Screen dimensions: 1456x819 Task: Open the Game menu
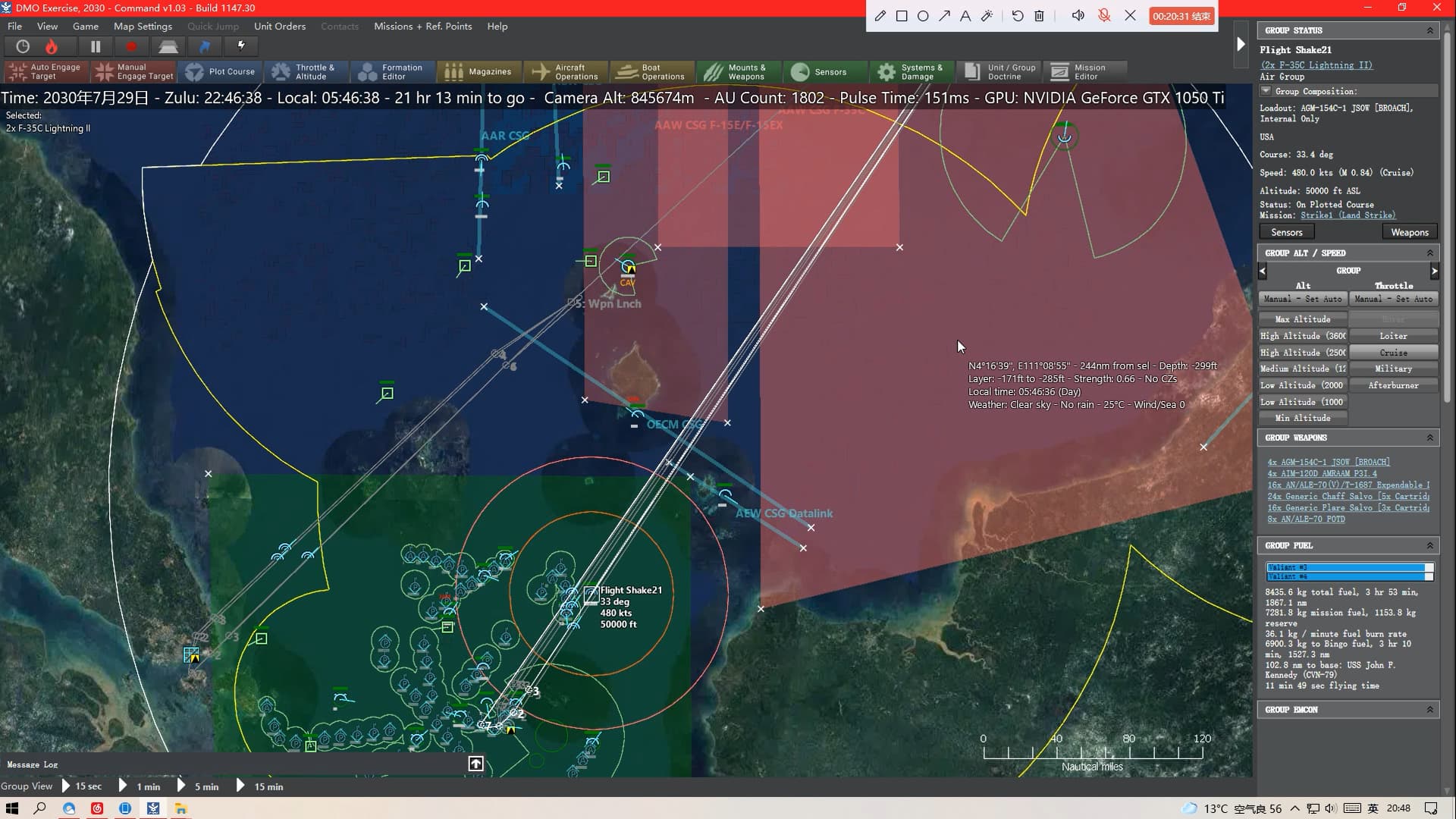pyautogui.click(x=86, y=26)
